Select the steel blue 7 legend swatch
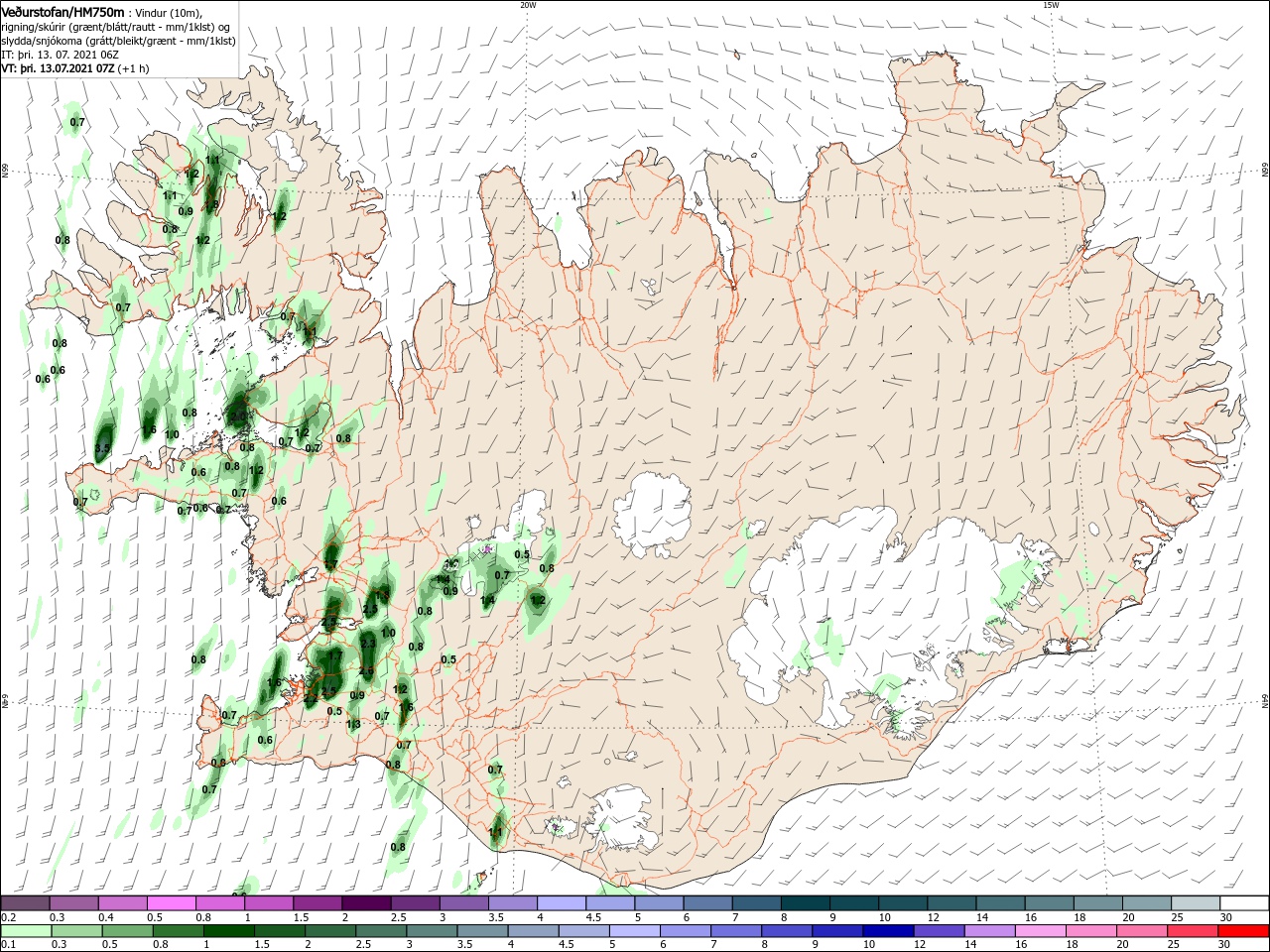 [757, 903]
